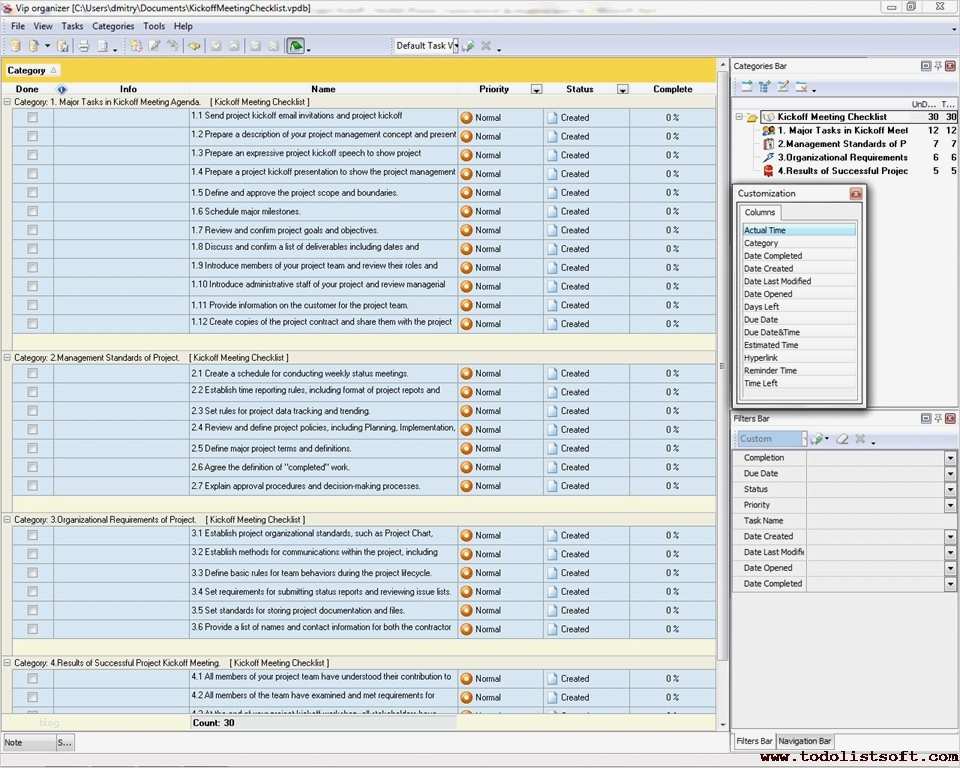Close the Customization dialog
Viewport: 960px width, 768px height.
(855, 194)
